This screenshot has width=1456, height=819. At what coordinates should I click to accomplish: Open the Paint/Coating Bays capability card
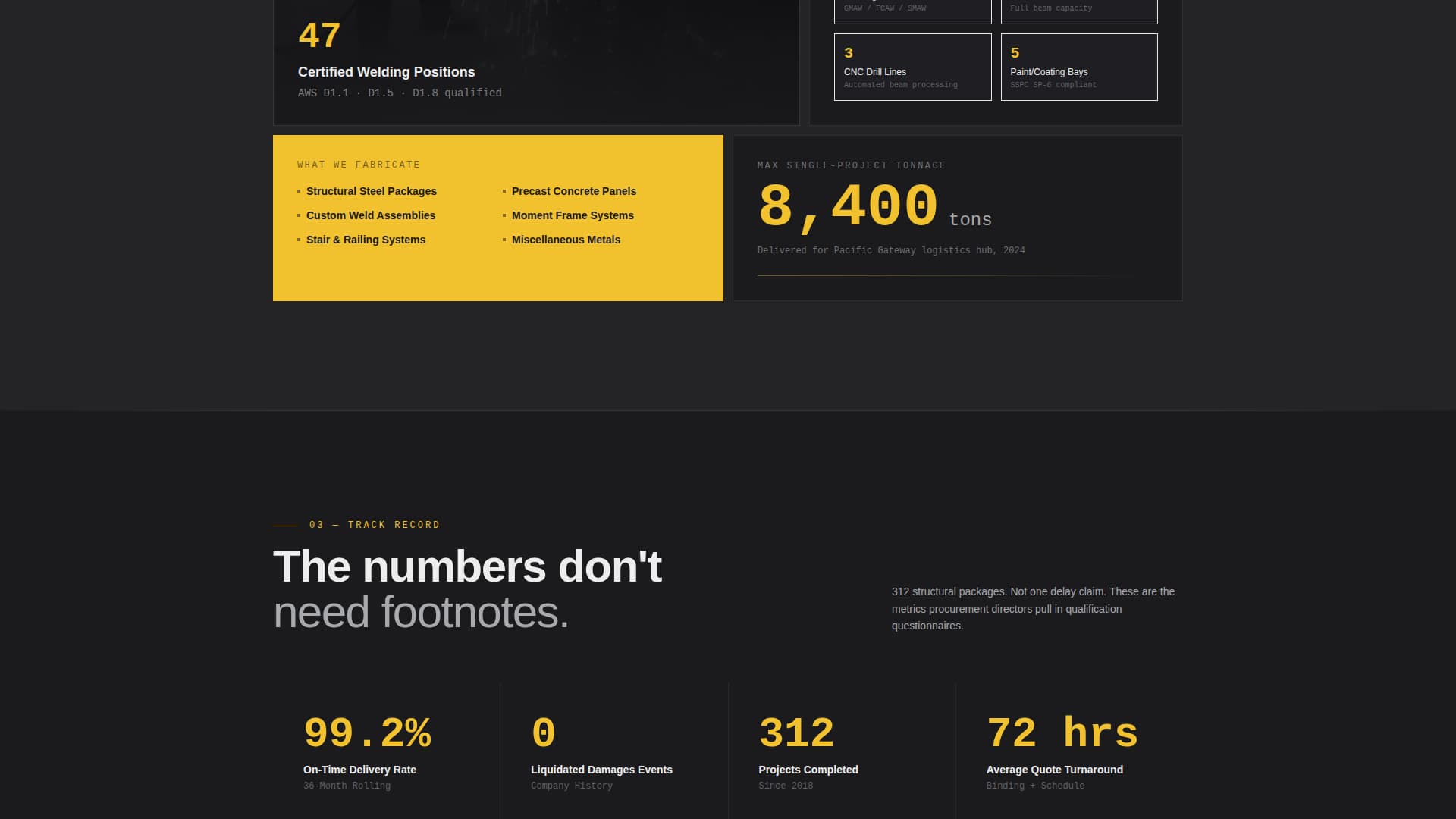[1078, 67]
